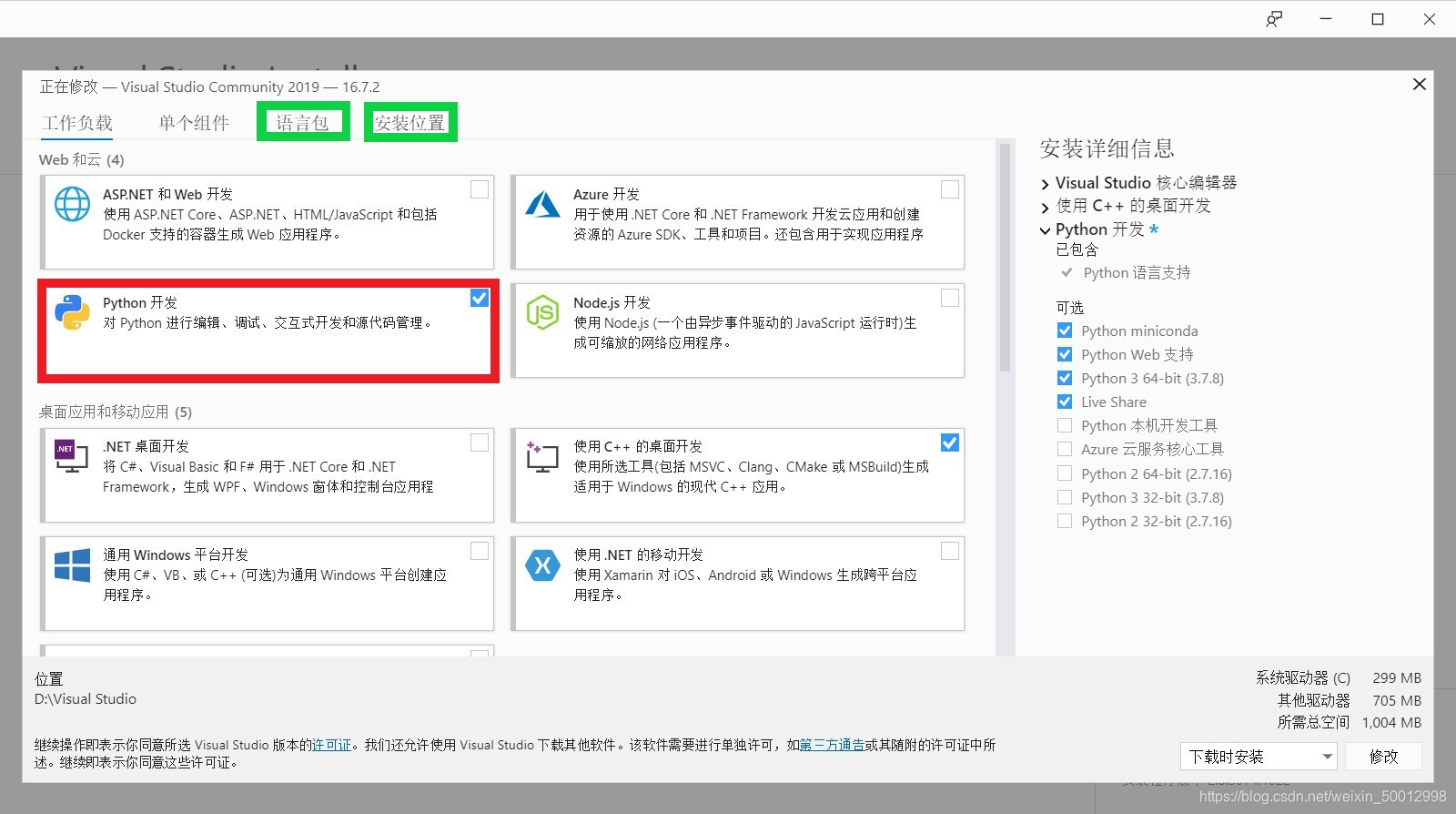Enable the 通用 Windows 平台开发 checkbox
1456x814 pixels.
click(x=480, y=551)
